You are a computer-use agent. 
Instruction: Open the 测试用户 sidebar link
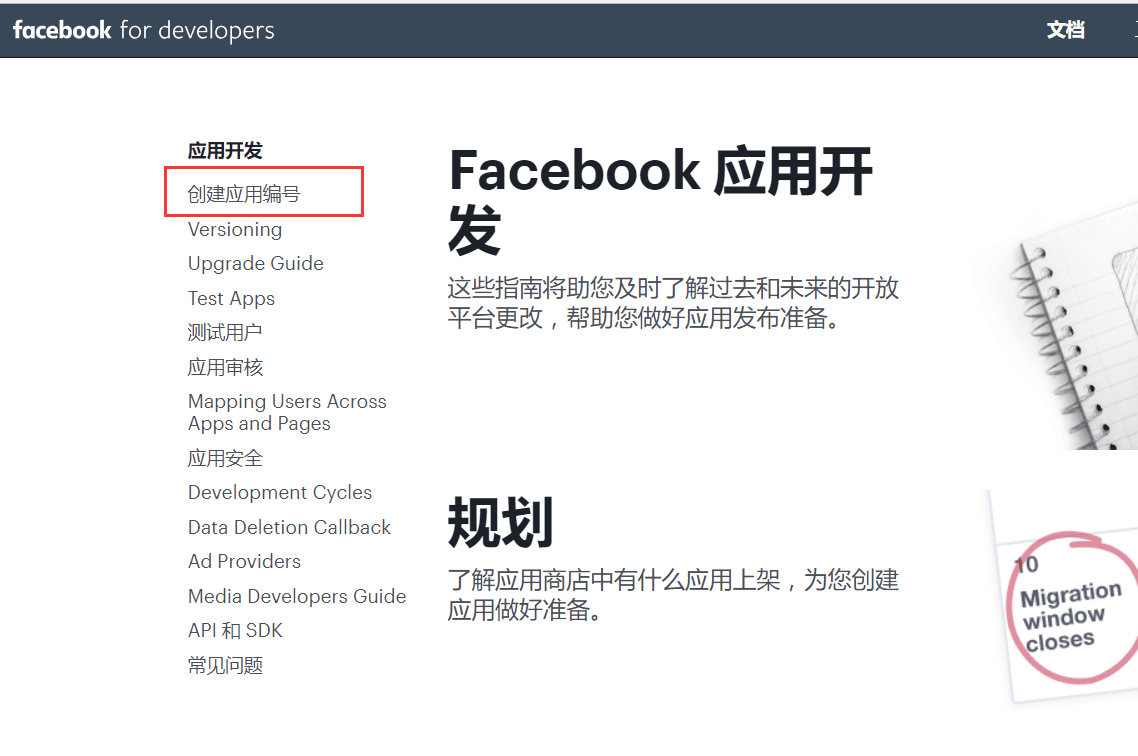225,332
